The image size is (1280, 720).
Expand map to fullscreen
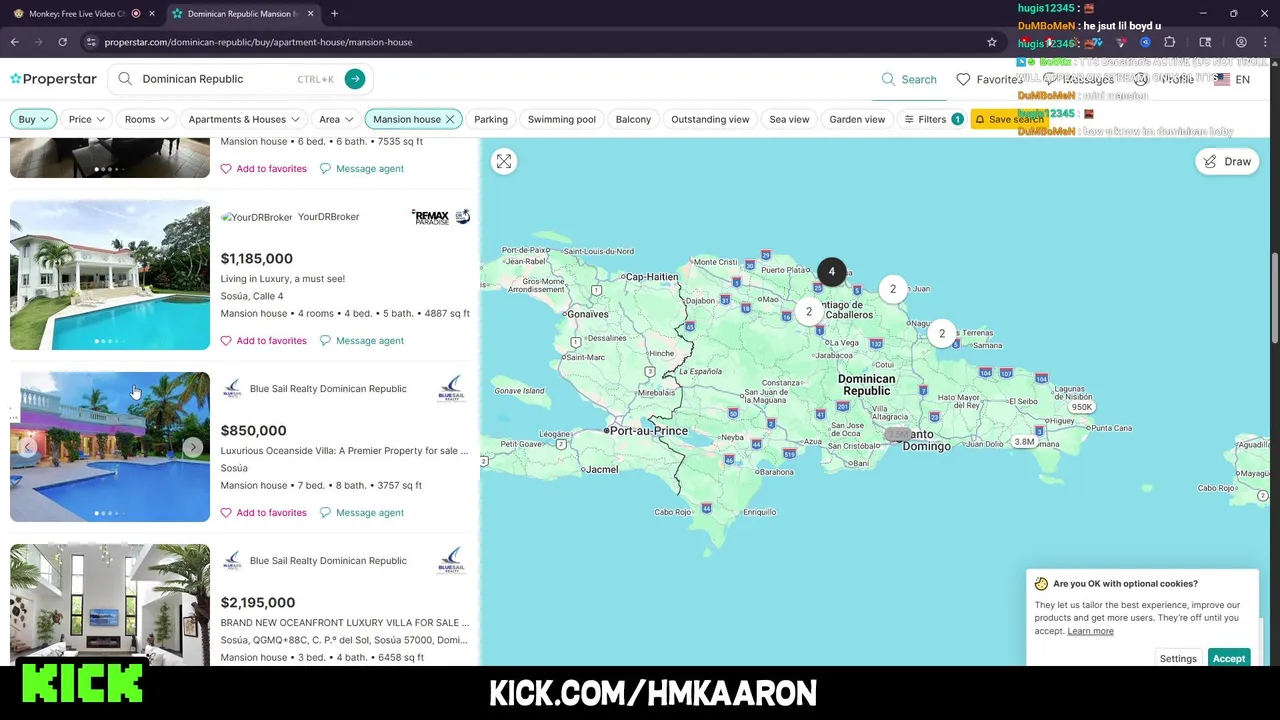[x=504, y=161]
